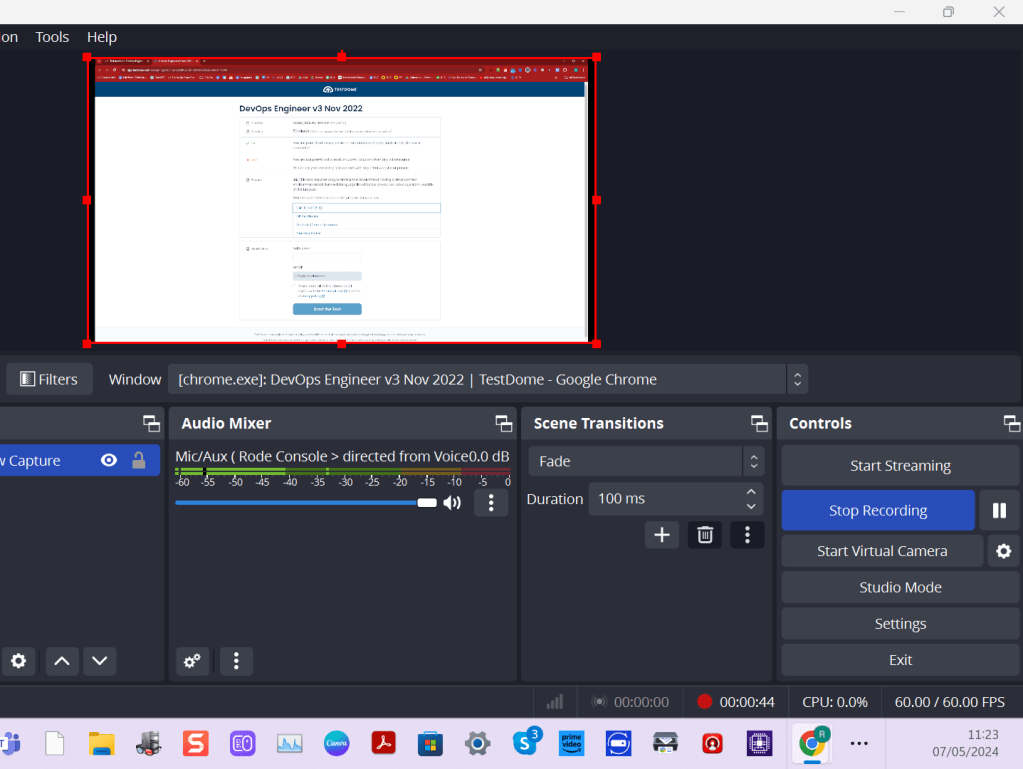
Task: Click the network signal bars status icon
Action: 555,702
